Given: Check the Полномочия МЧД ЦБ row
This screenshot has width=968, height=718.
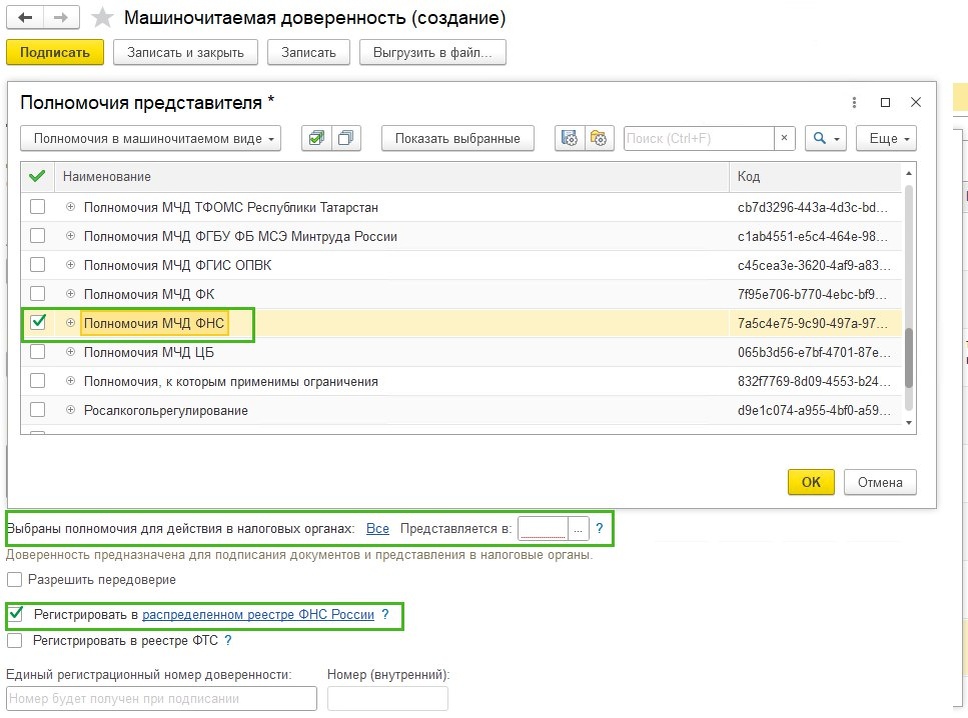Looking at the screenshot, I should pyautogui.click(x=38, y=352).
